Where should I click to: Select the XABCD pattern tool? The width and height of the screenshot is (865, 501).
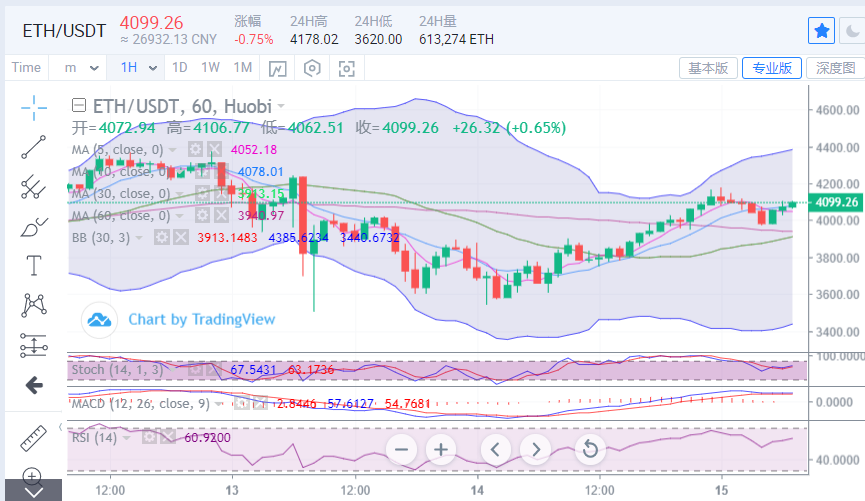(x=34, y=305)
